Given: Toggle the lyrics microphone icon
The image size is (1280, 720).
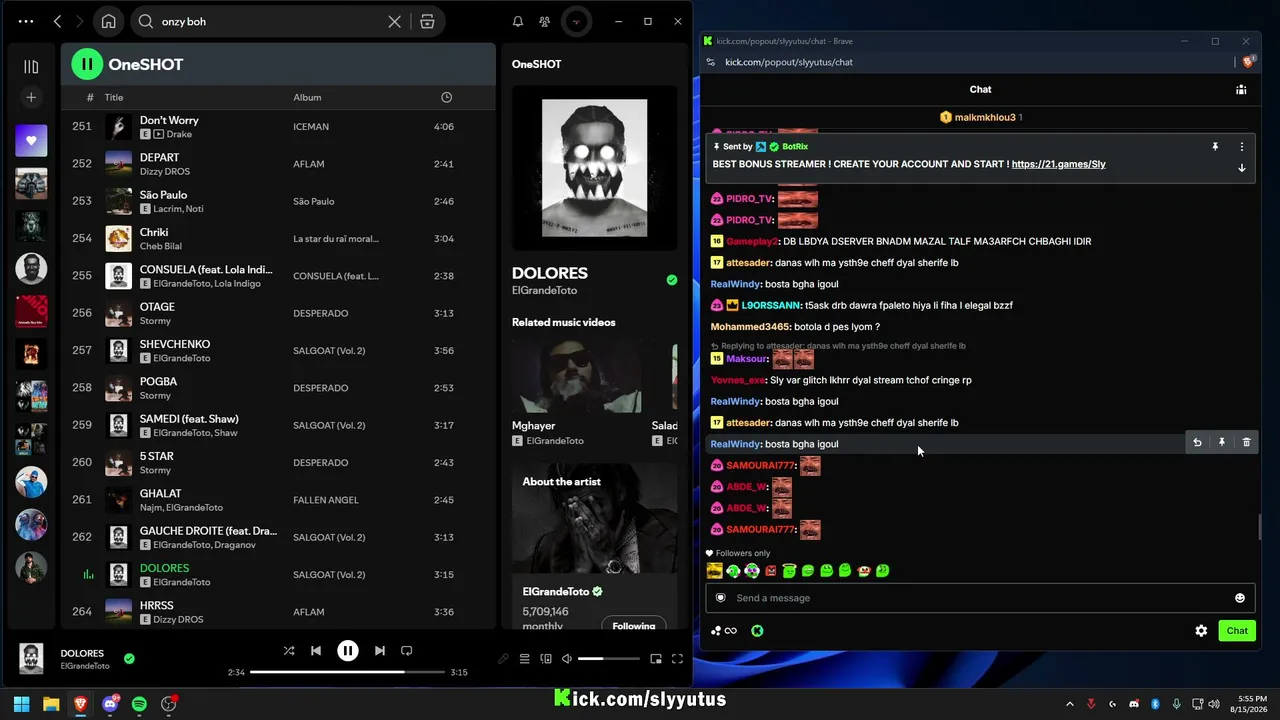Looking at the screenshot, I should click(x=503, y=659).
